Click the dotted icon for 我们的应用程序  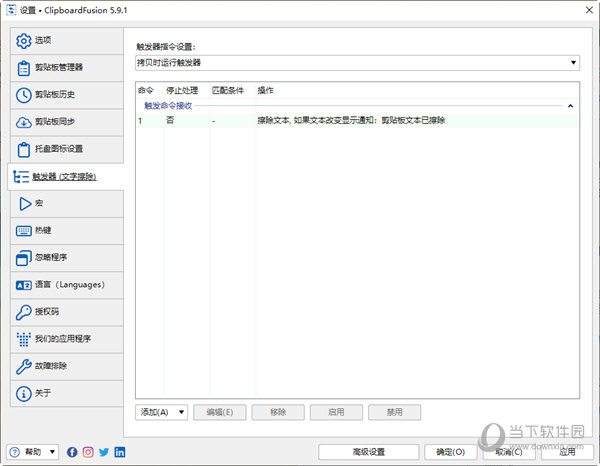23,339
